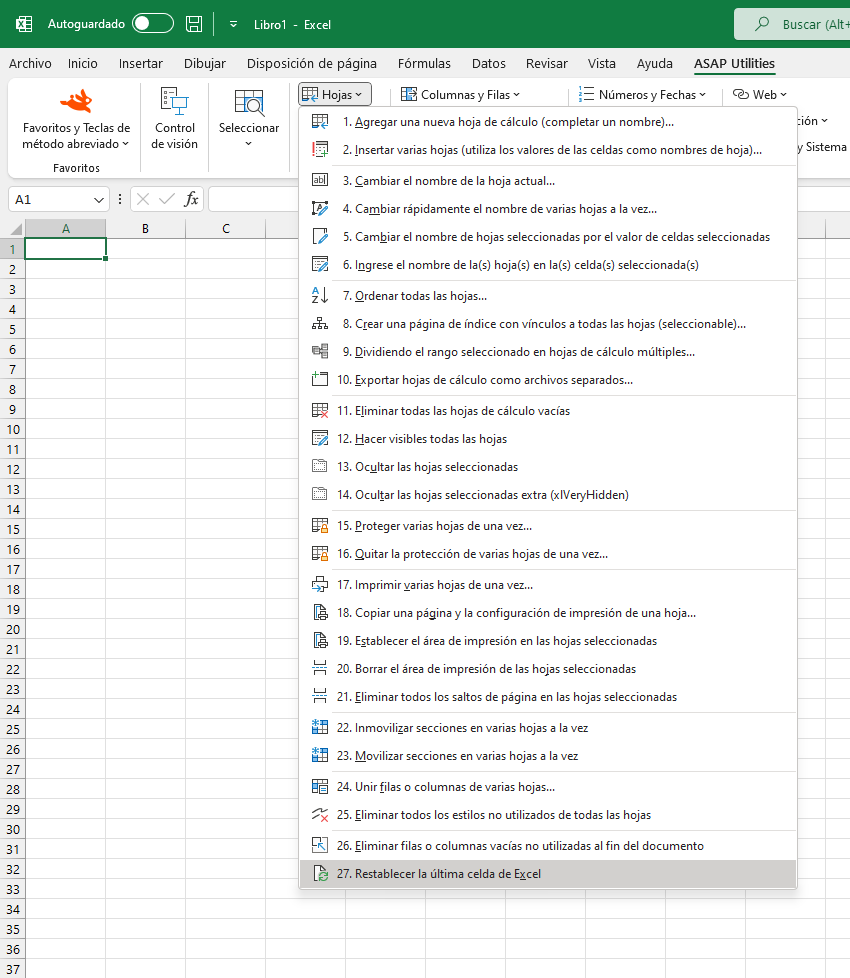Click the 'Agregar una nueva hoja' icon

(320, 122)
